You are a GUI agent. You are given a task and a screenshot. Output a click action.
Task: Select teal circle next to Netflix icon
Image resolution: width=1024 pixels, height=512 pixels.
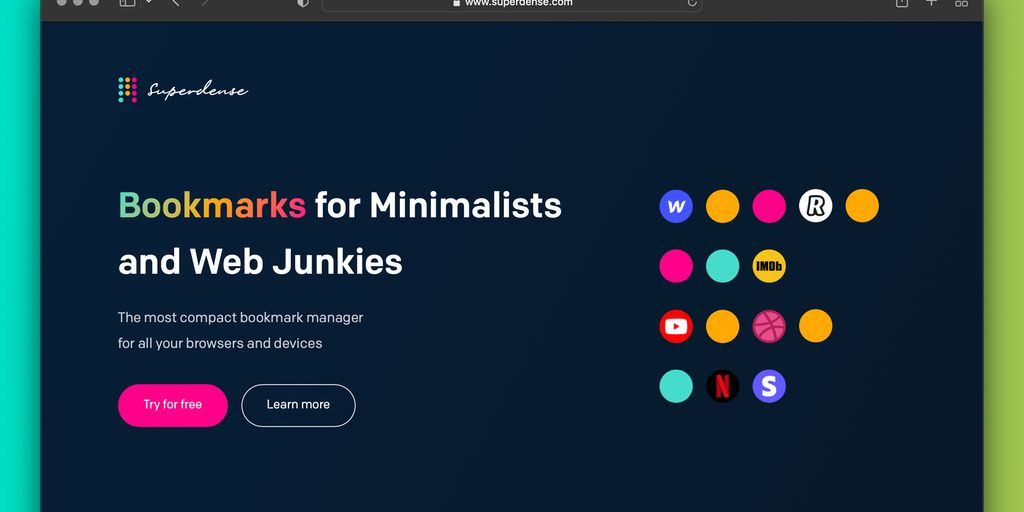[x=676, y=386]
